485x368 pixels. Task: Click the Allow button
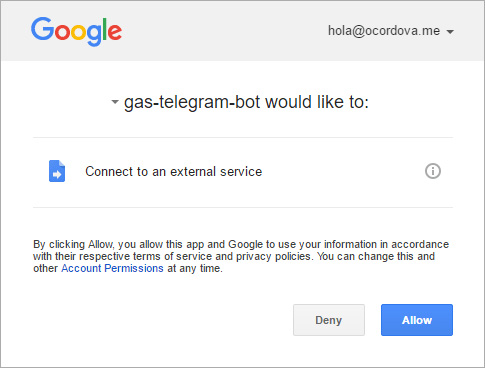[417, 320]
